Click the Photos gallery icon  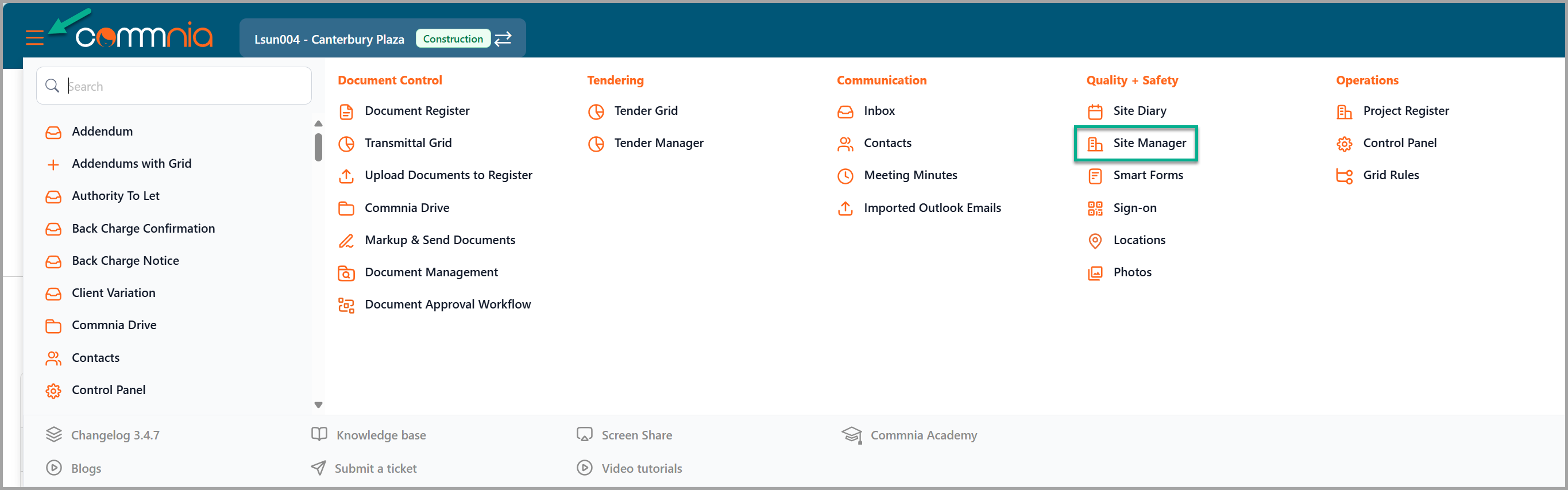tap(1095, 273)
